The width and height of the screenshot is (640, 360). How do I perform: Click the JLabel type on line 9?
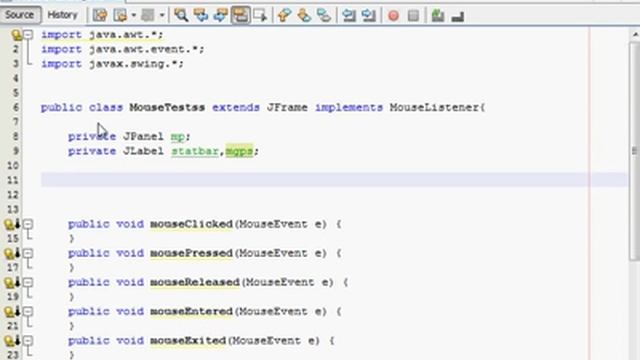(143, 151)
